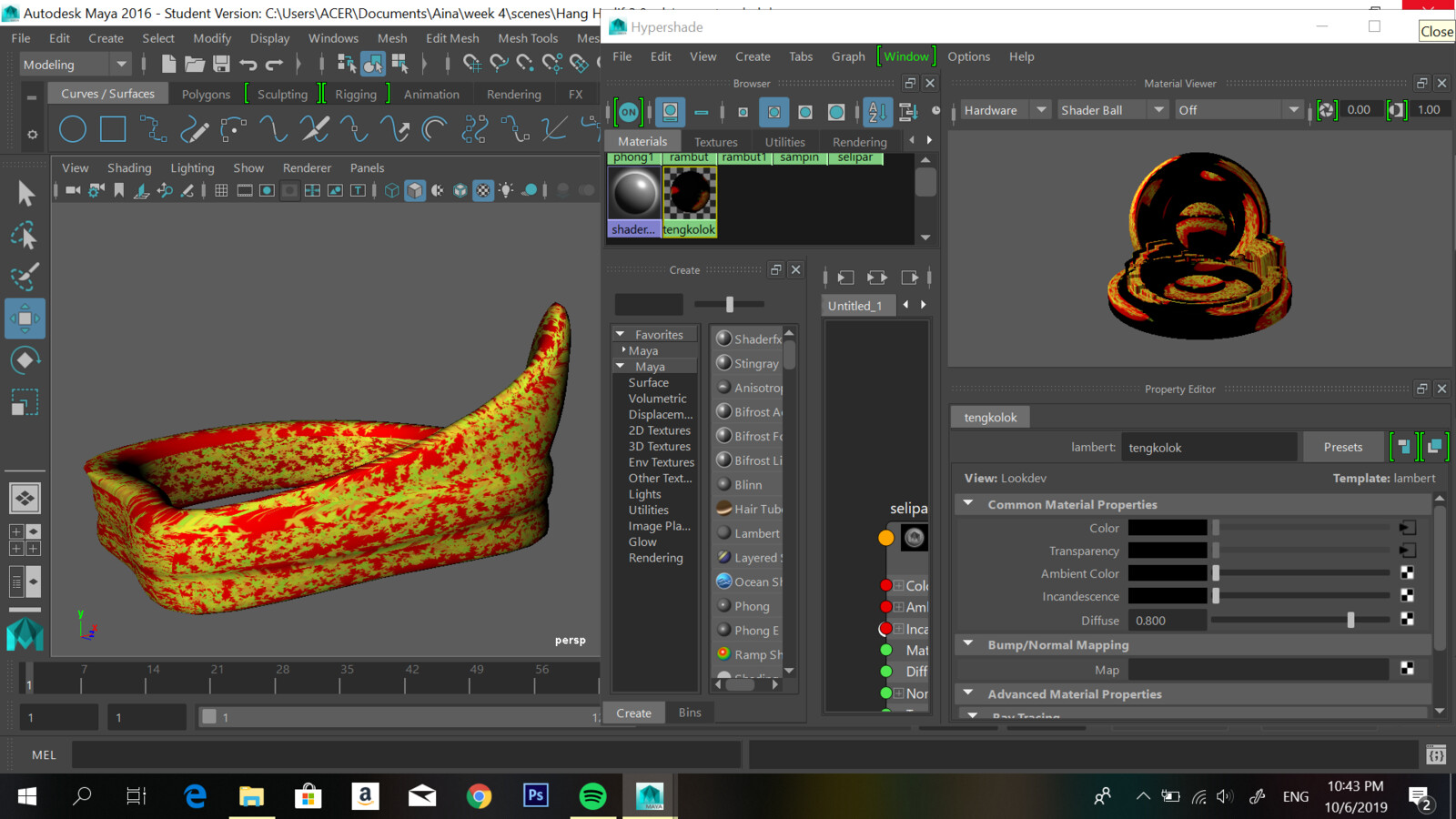Select the Scale tool in the toolbox
The height and width of the screenshot is (819, 1456).
click(25, 401)
